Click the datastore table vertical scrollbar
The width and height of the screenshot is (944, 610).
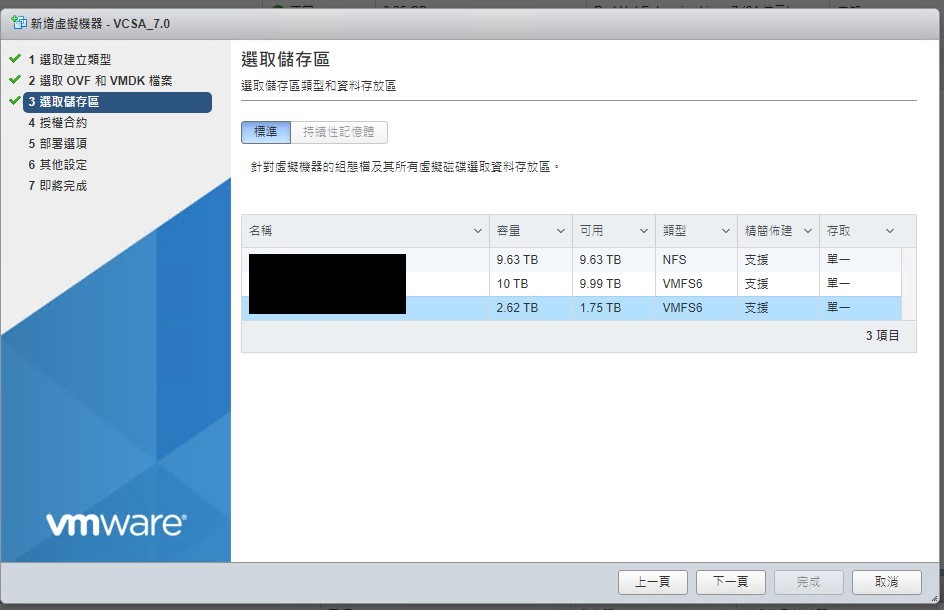pyautogui.click(x=909, y=284)
